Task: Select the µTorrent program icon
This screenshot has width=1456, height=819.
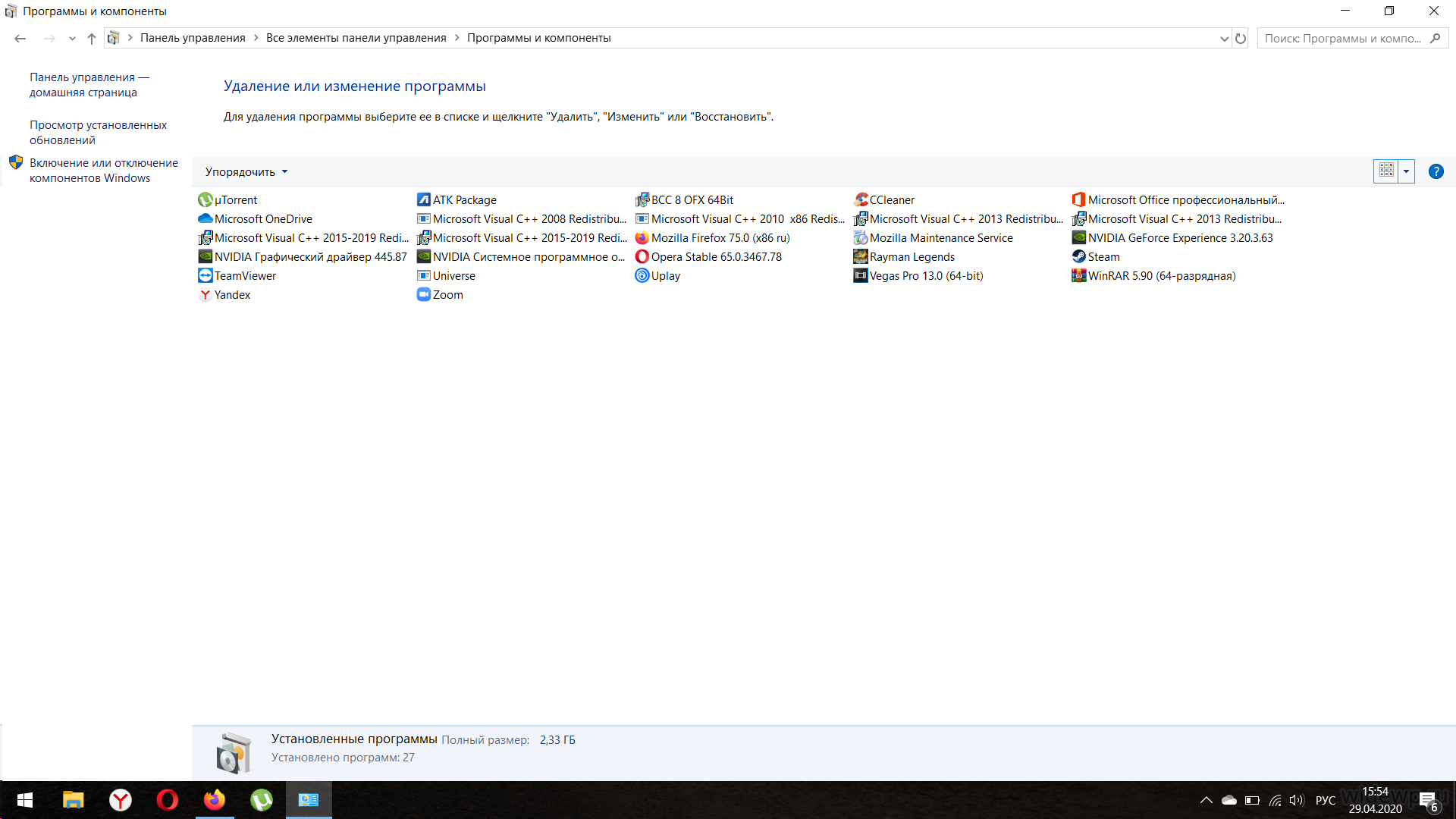Action: [205, 200]
